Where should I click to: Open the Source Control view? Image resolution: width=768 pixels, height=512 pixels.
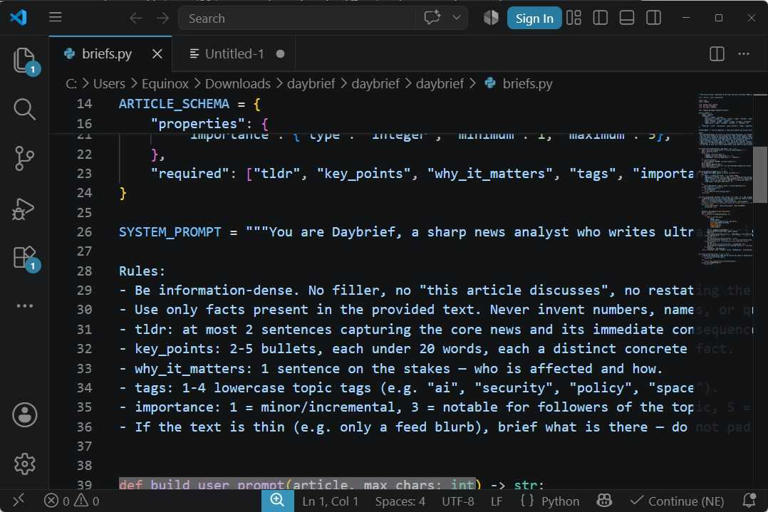pyautogui.click(x=24, y=158)
